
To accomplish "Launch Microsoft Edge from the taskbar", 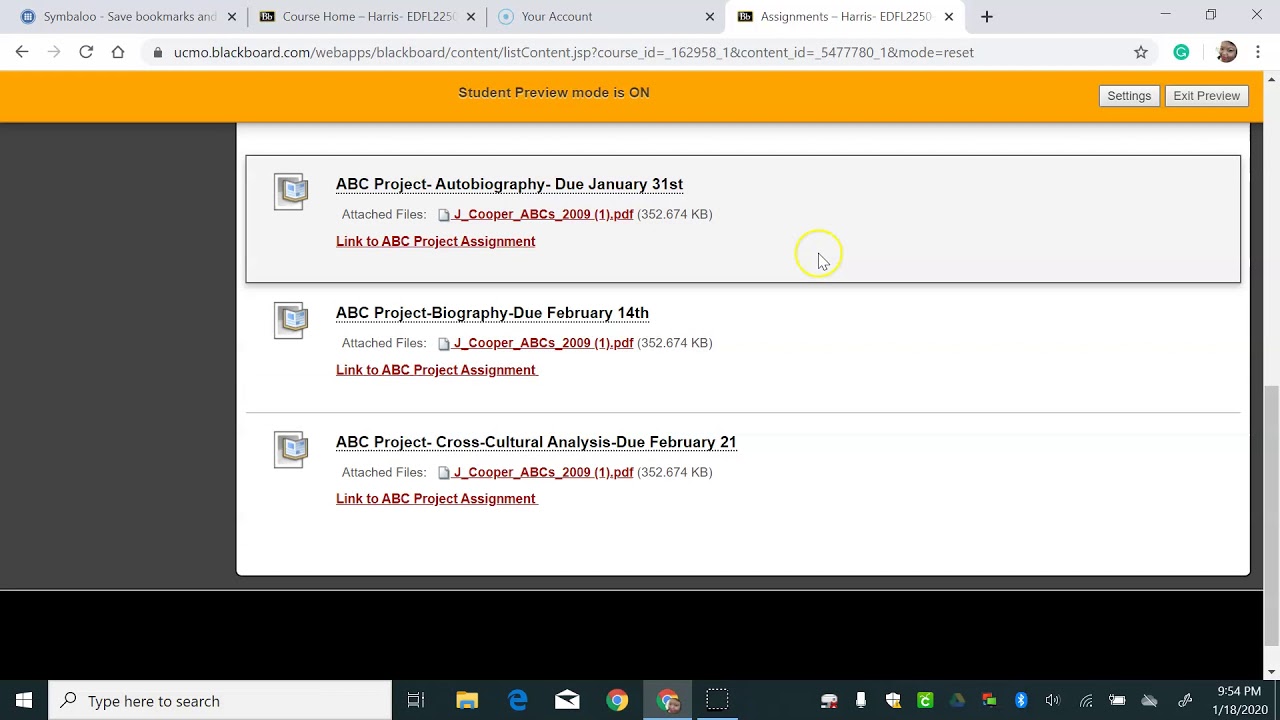I will (517, 701).
